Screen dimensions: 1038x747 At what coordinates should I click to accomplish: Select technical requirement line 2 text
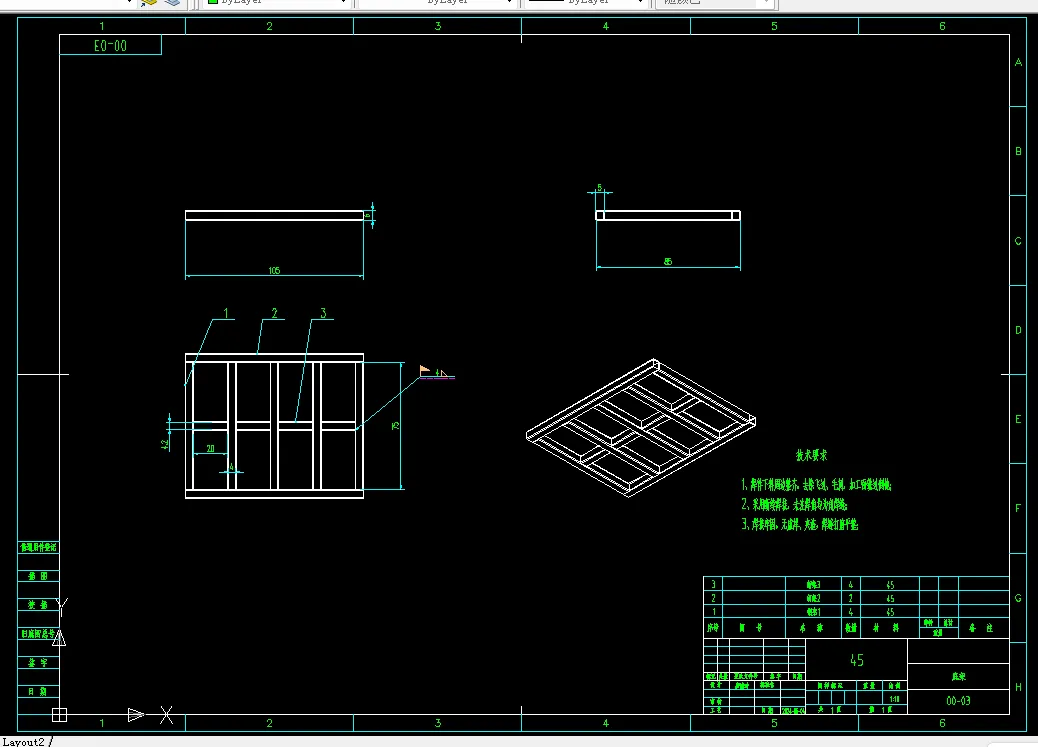tap(794, 505)
